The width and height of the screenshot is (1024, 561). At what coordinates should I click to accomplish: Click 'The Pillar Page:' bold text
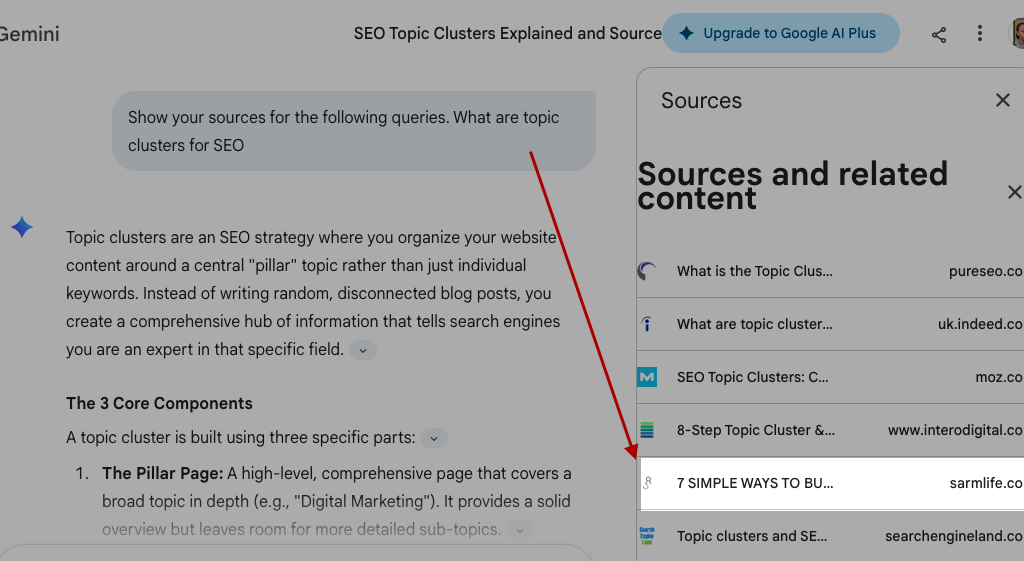pos(163,473)
